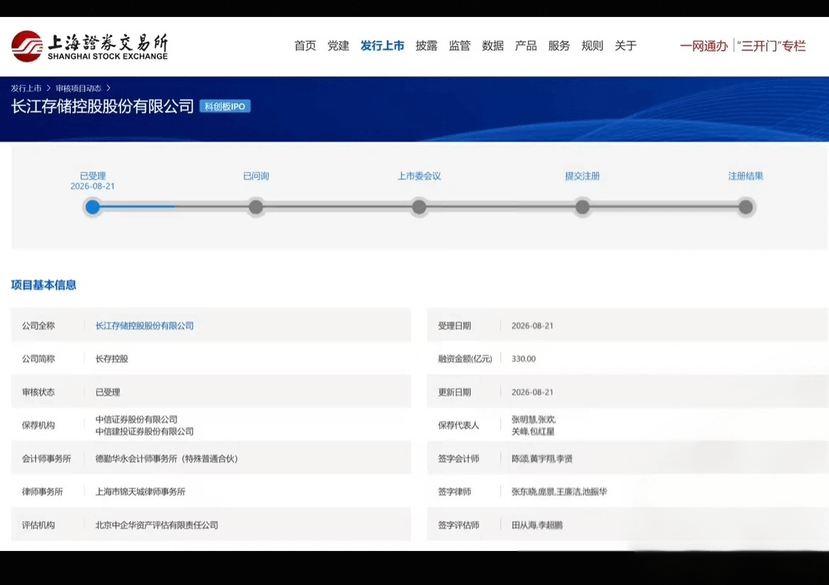Click the 融资金额(亿元) field label
This screenshot has width=829, height=585.
(465, 359)
